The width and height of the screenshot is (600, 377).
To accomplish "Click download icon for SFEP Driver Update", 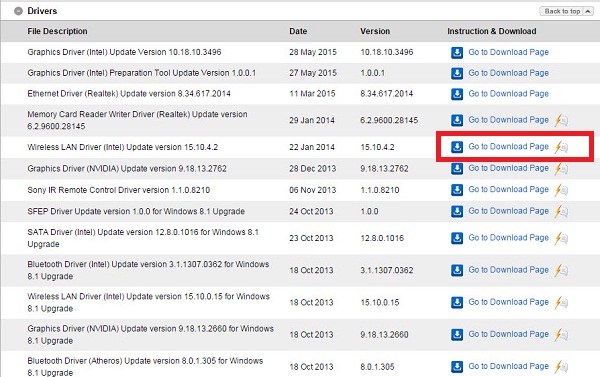I will pos(457,211).
